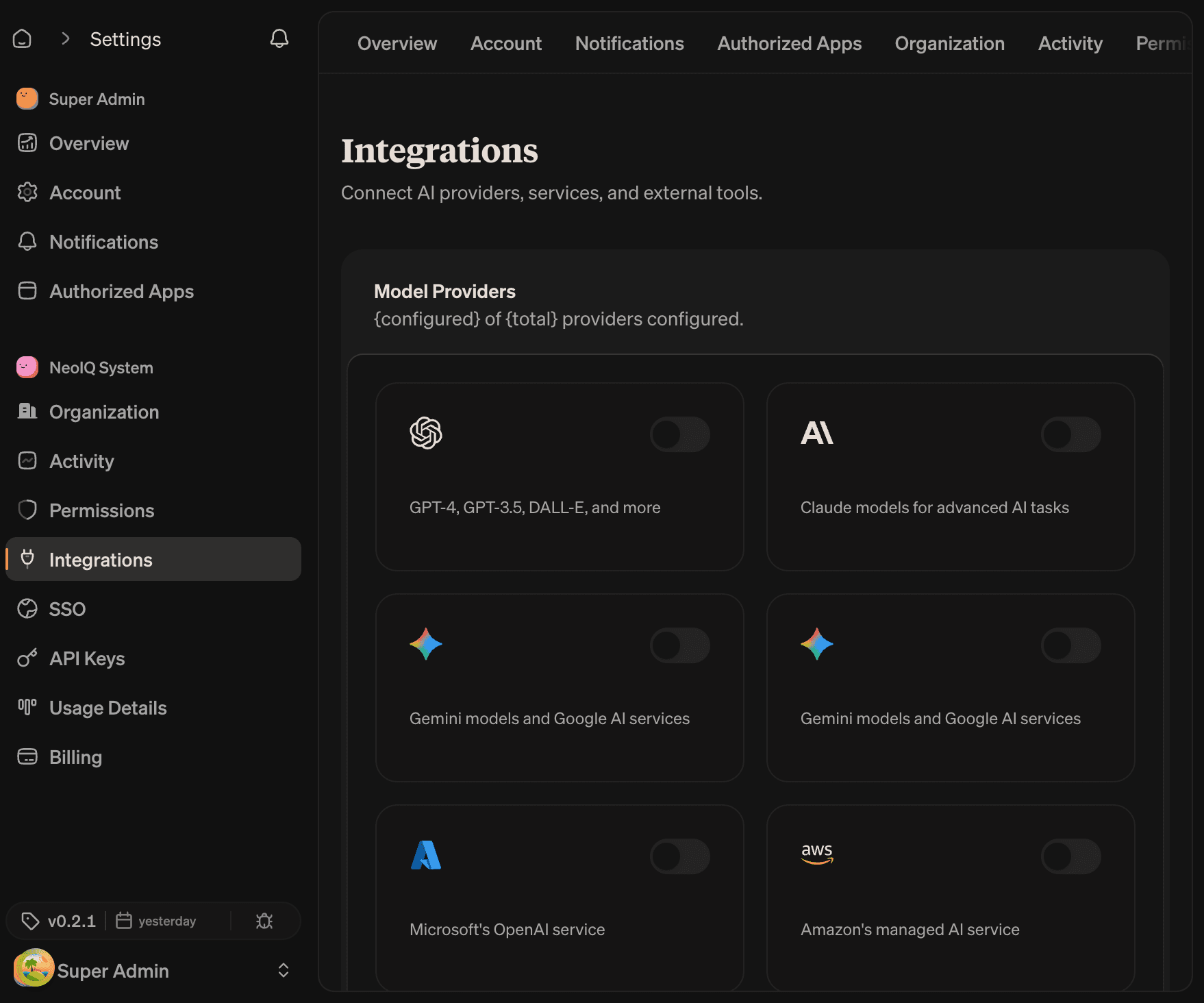Click the Model Providers heading
Viewport: 1204px width, 1003px height.
[444, 291]
